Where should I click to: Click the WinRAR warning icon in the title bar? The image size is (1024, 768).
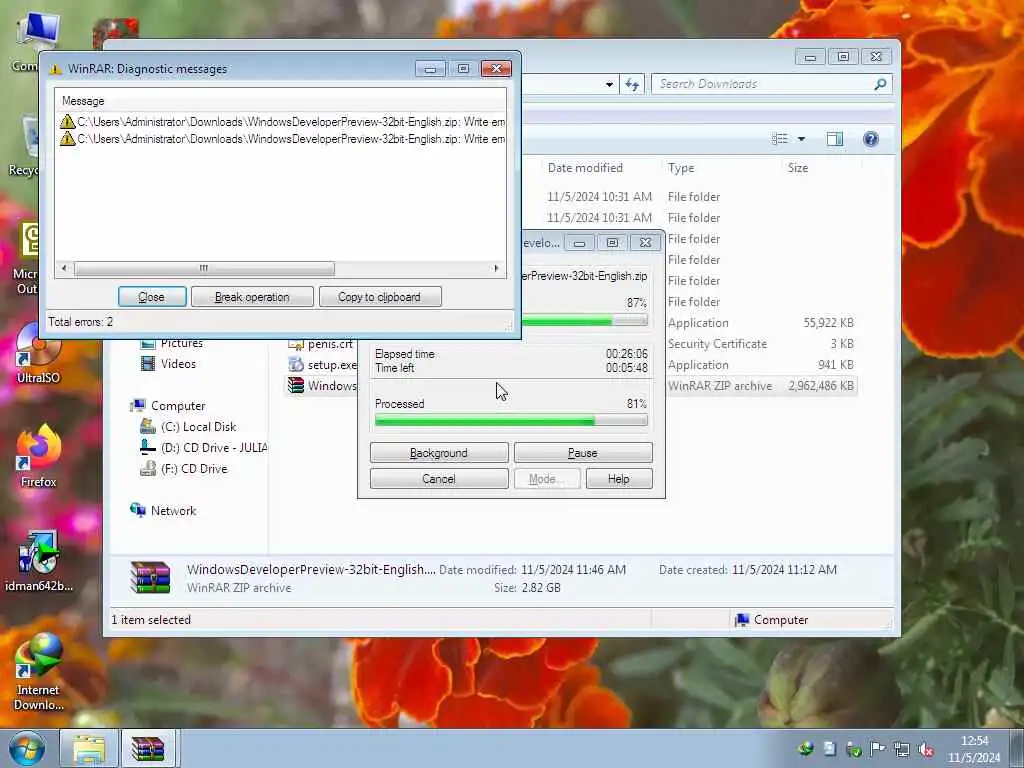point(56,69)
